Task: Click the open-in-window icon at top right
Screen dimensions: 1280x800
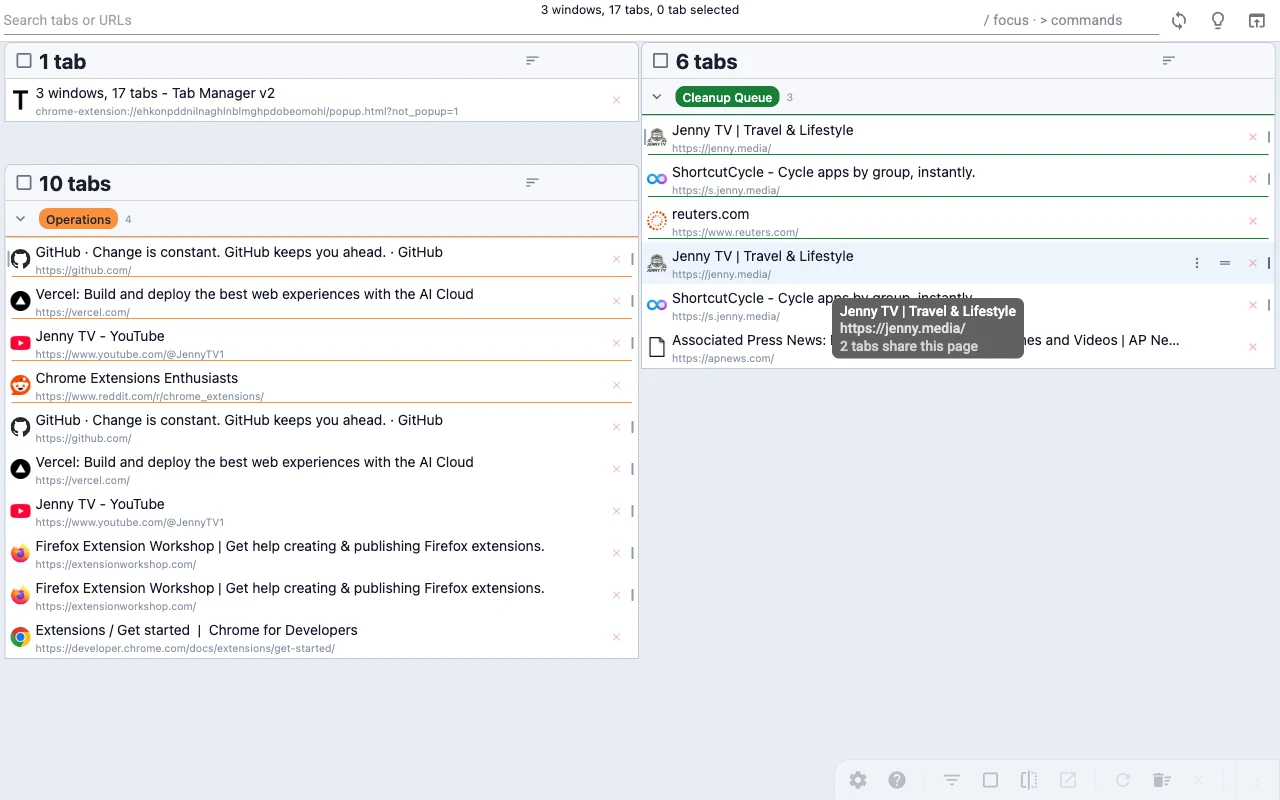Action: click(1257, 21)
